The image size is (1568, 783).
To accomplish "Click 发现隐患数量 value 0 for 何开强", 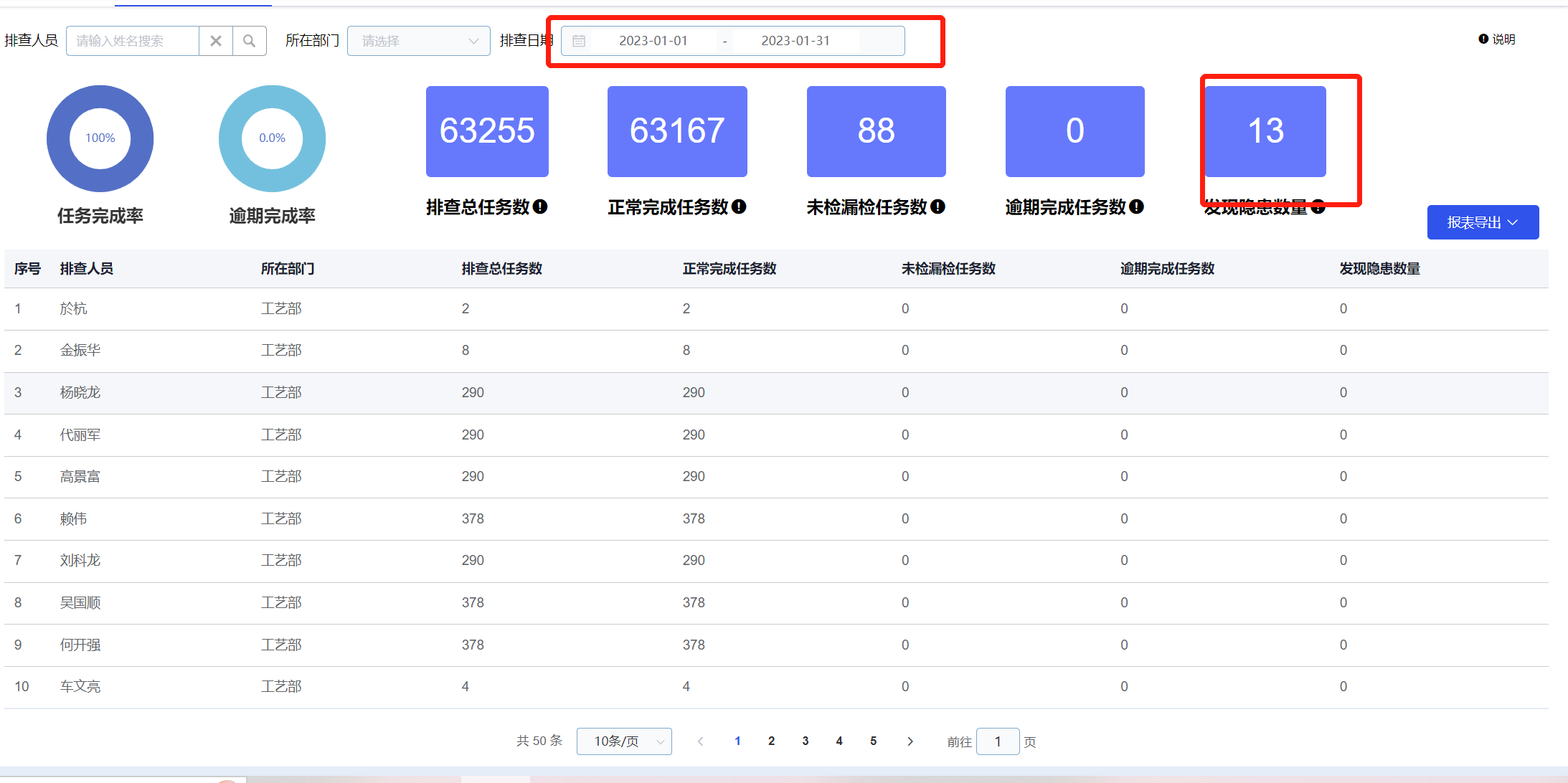I will click(1343, 645).
